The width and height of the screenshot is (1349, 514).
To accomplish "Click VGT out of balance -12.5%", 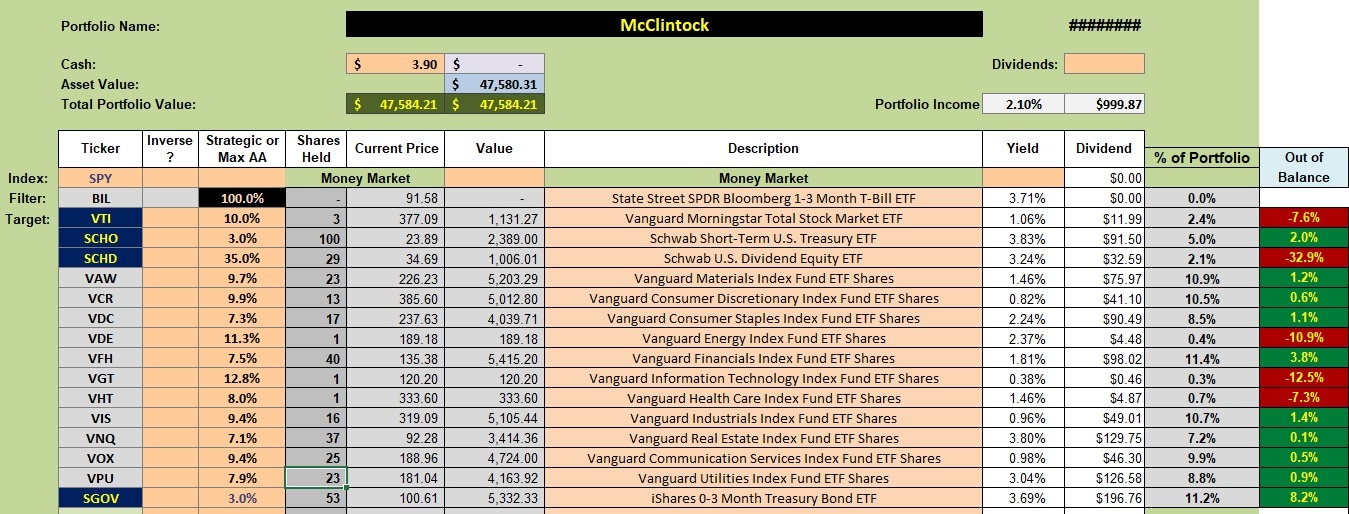I will 1304,378.
